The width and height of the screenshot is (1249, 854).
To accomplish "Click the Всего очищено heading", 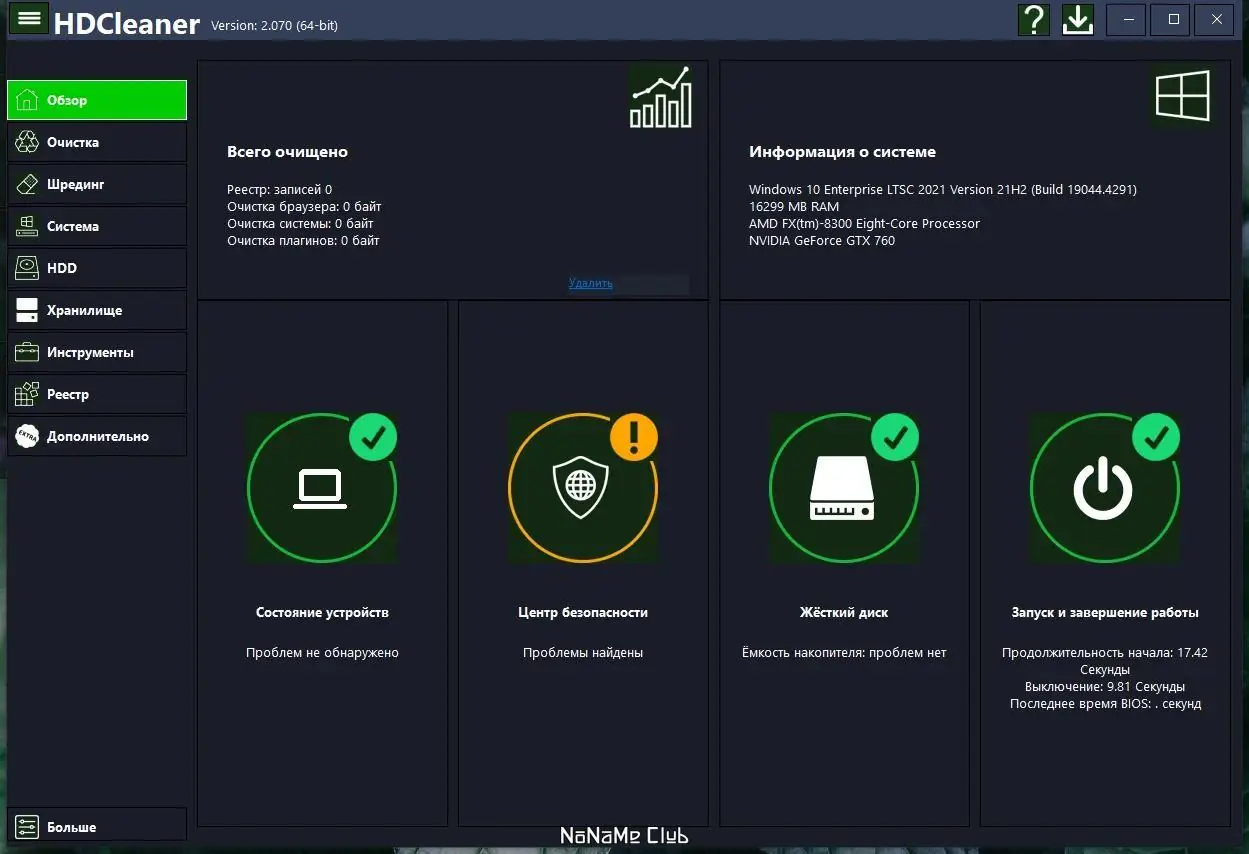I will tap(287, 152).
